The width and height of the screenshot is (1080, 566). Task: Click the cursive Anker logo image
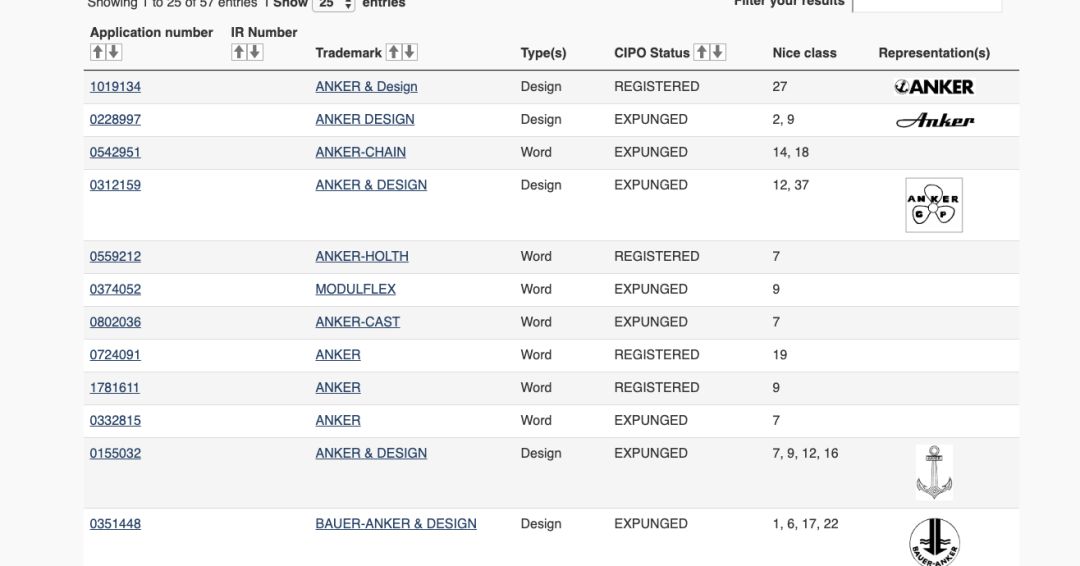[x=934, y=120]
